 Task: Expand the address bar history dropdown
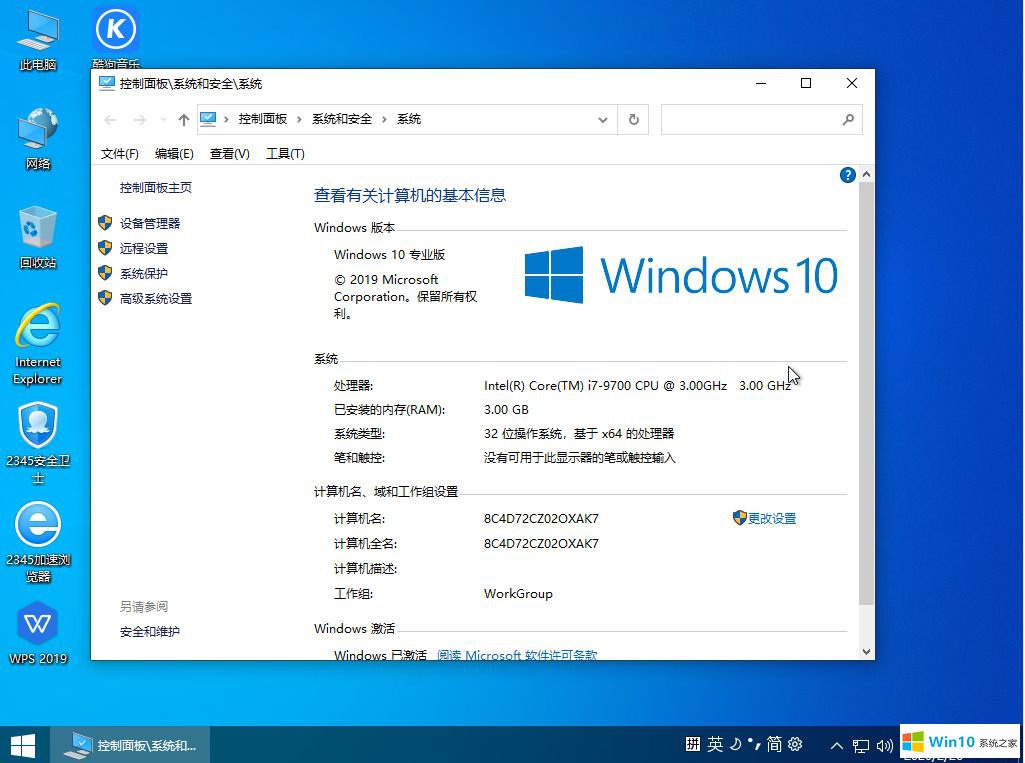tap(603, 120)
